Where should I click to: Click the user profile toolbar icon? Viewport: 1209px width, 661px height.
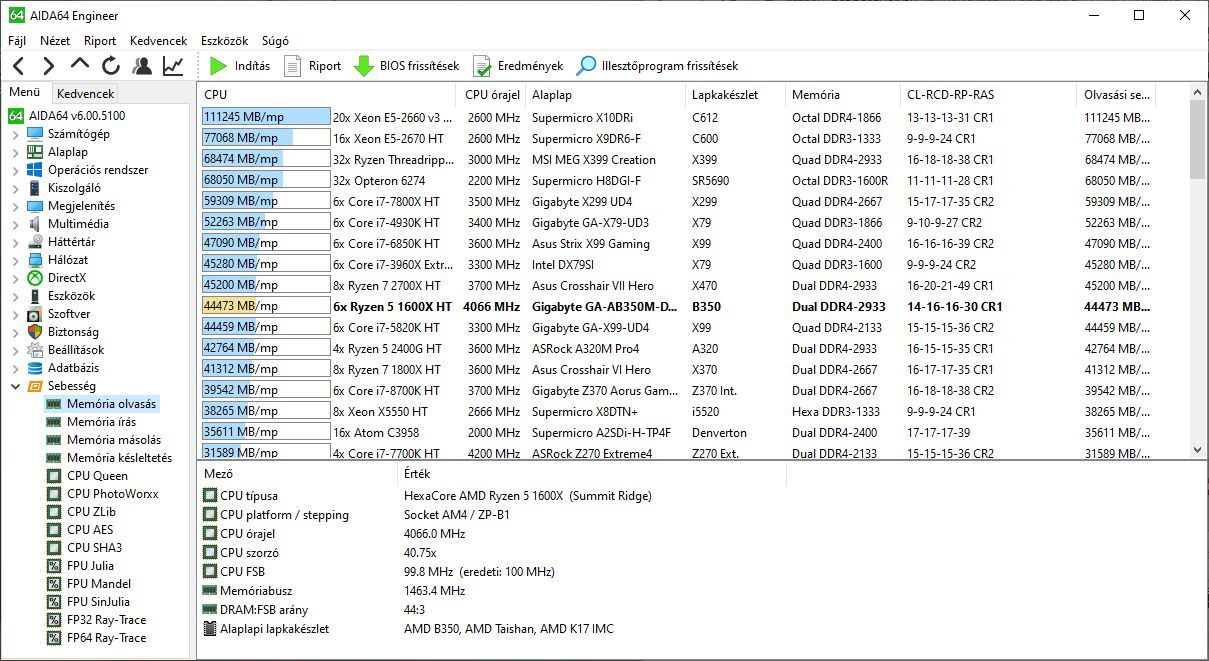pyautogui.click(x=142, y=66)
